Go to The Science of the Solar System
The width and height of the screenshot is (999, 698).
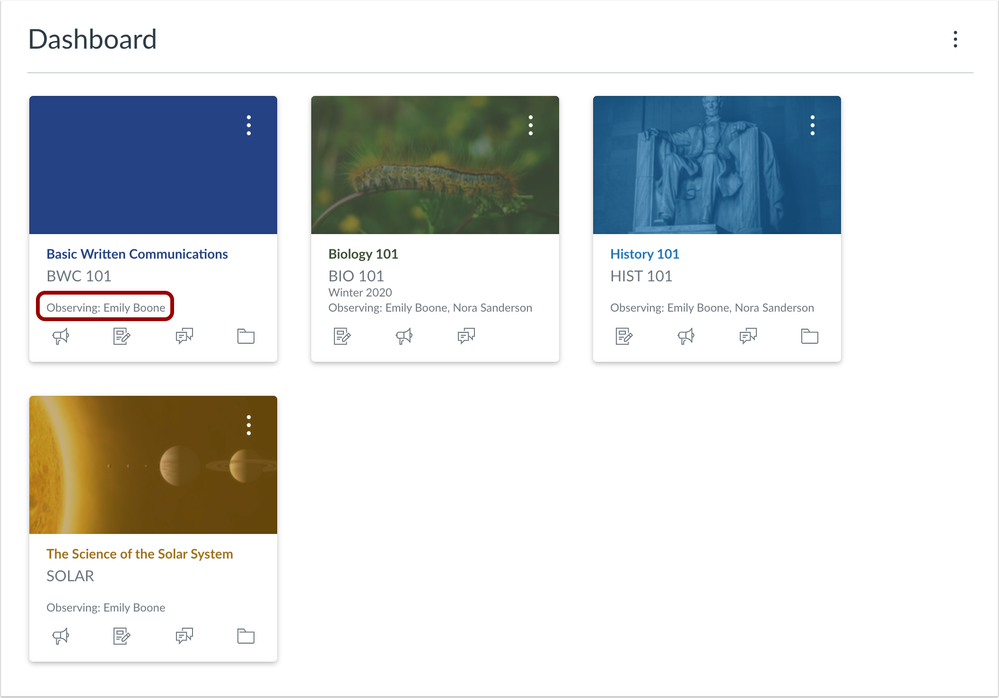pyautogui.click(x=139, y=554)
